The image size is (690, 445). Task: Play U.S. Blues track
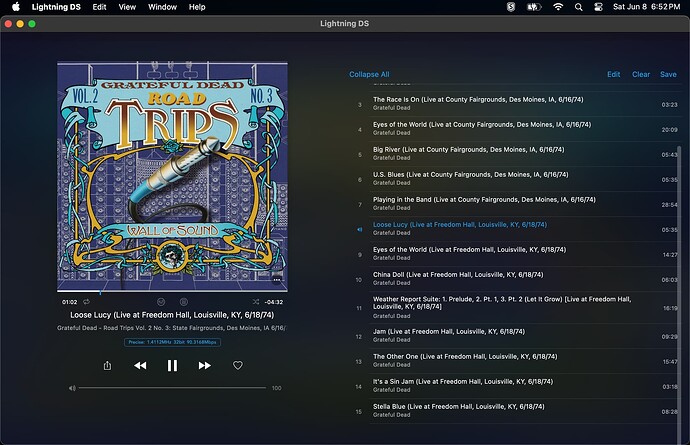[x=517, y=179]
